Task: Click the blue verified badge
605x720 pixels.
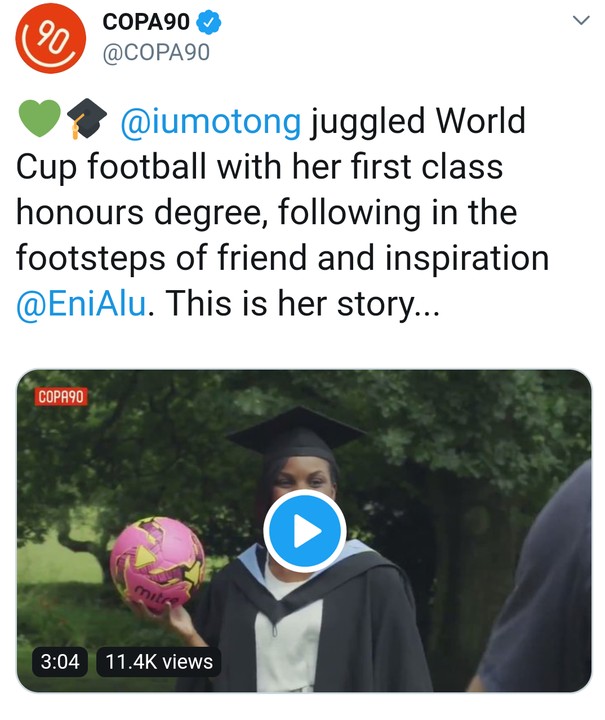Action: tap(209, 22)
